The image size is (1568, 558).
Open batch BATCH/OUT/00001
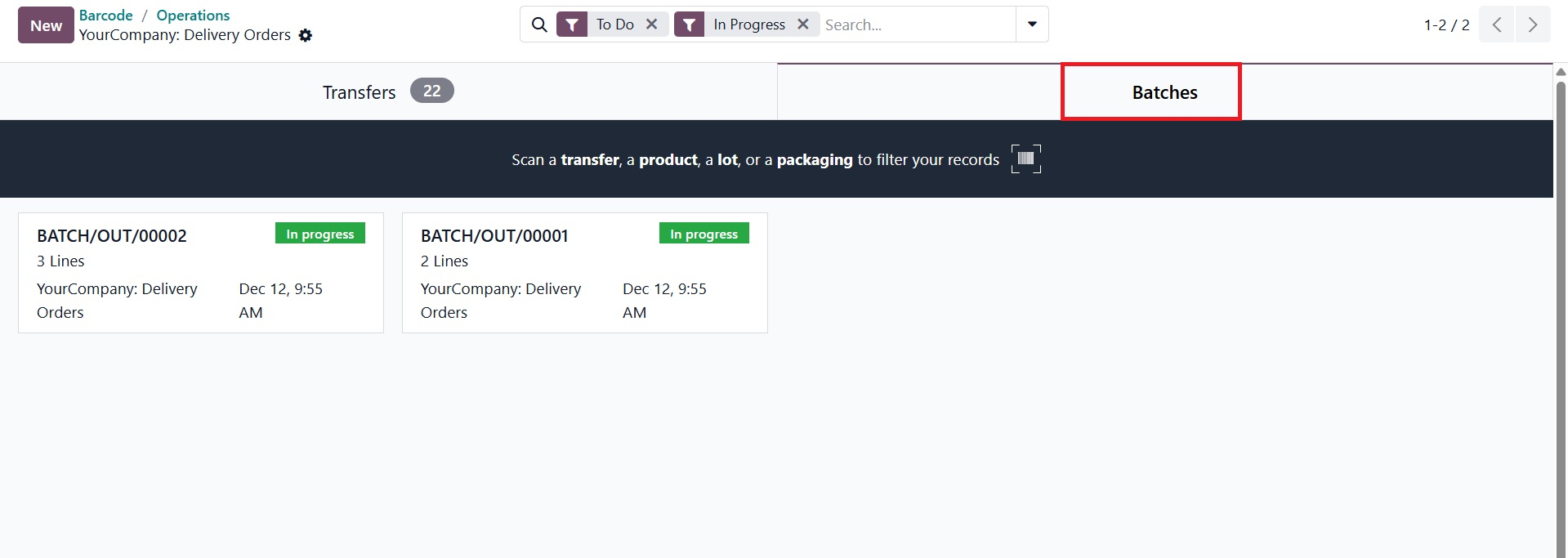[x=584, y=273]
